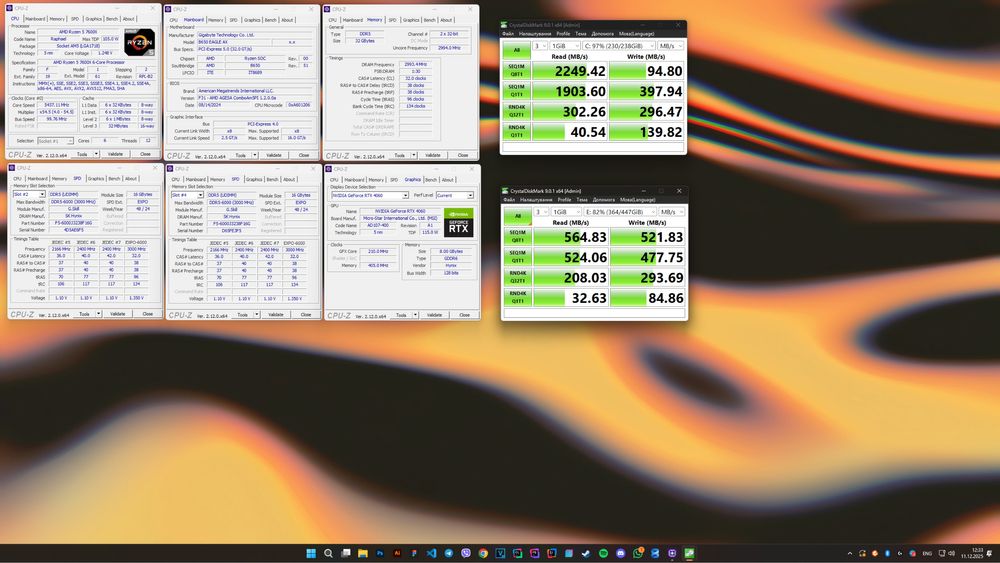The image size is (1000, 563).
Task: Click the 2249.42 read result cell
Action: (x=570, y=71)
